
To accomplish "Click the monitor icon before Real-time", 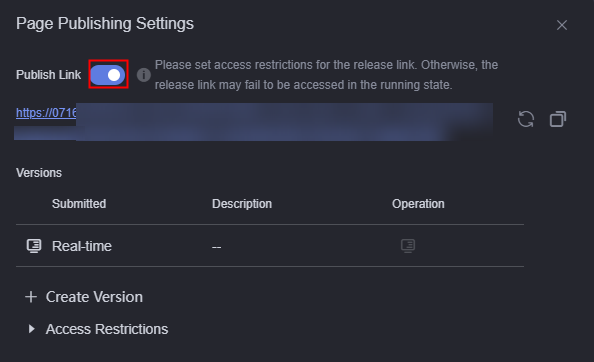I will tap(34, 246).
